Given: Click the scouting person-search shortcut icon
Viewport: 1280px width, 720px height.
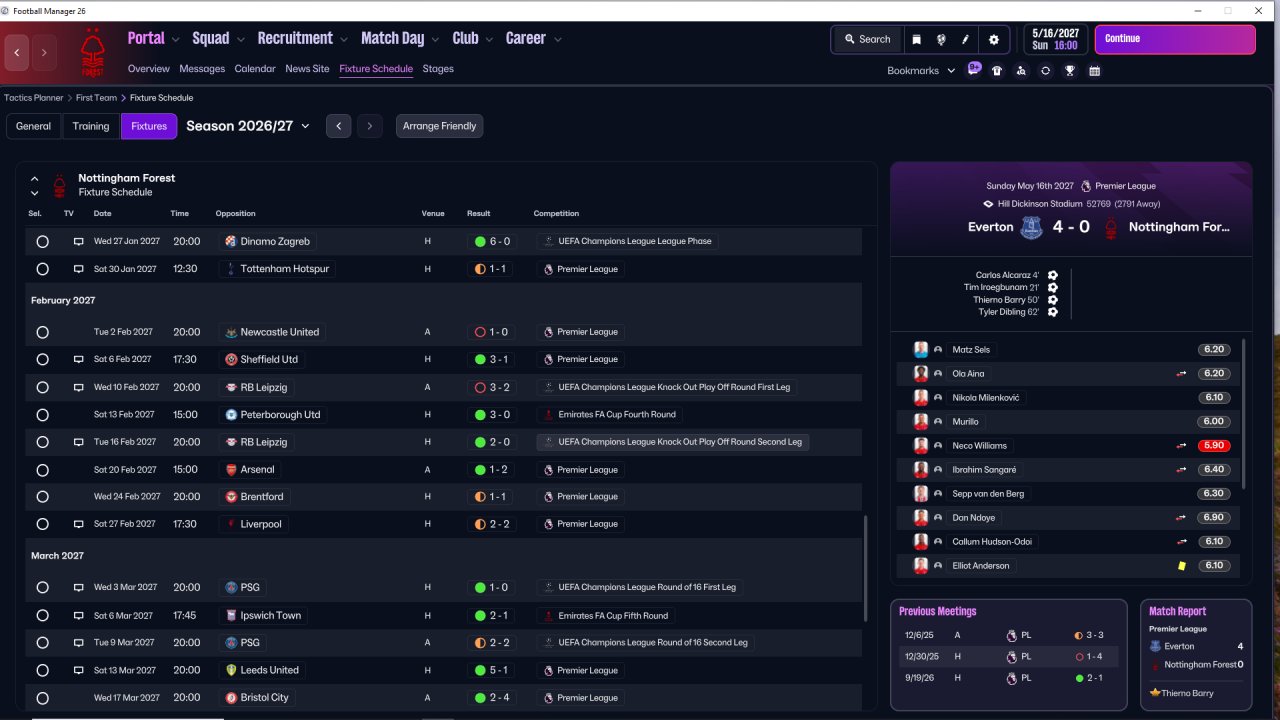Looking at the screenshot, I should [1021, 71].
